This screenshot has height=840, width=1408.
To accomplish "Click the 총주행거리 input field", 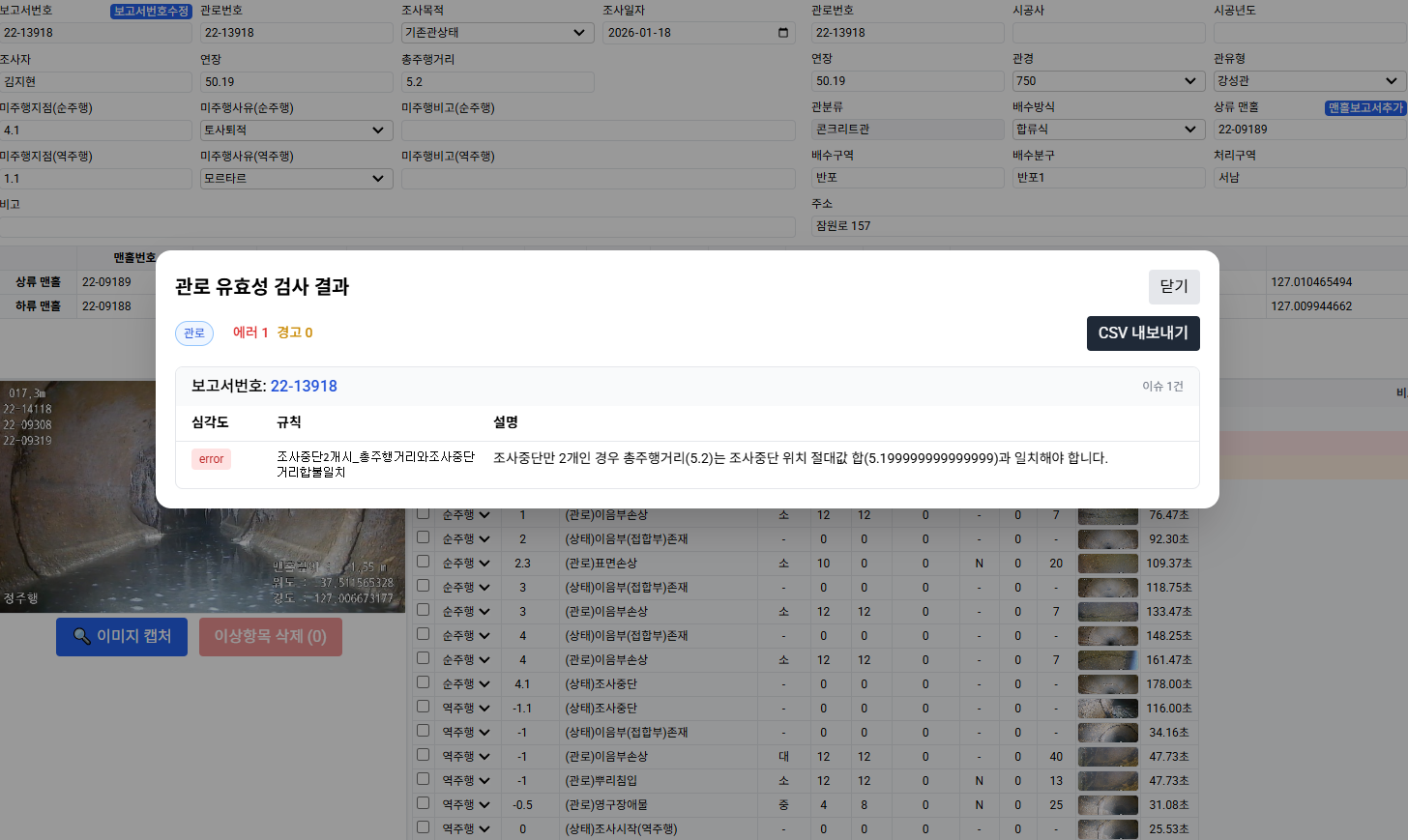I will 497,82.
